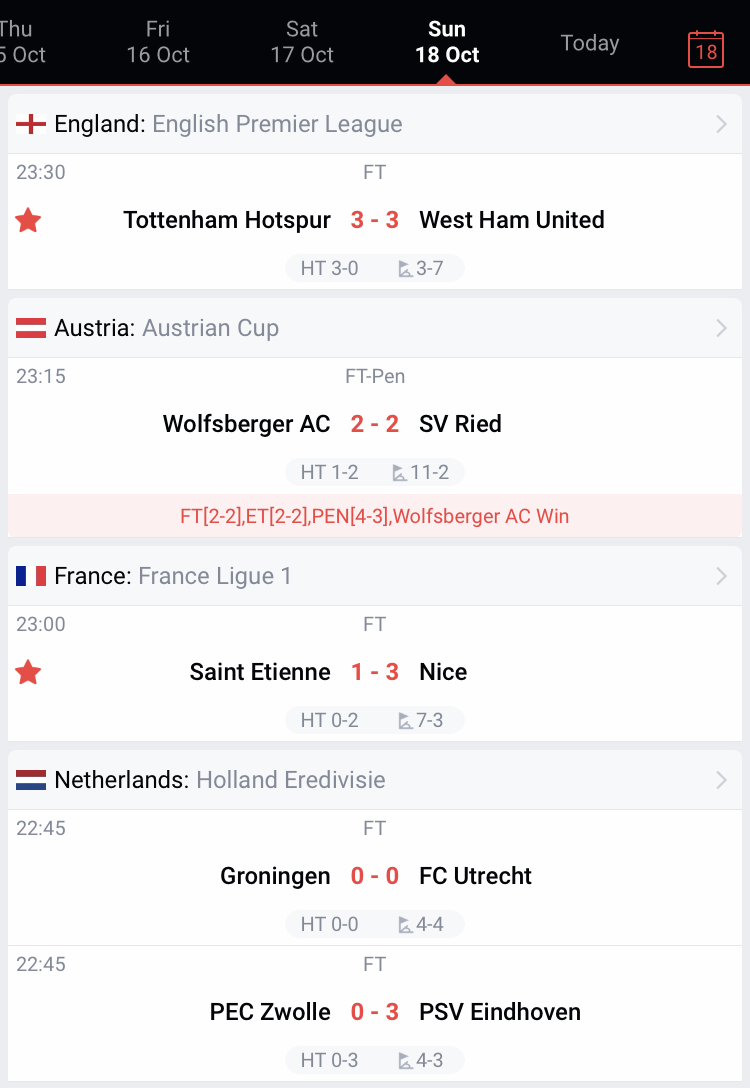This screenshot has height=1088, width=750.
Task: Click the Netherlands flag icon
Action: click(31, 780)
